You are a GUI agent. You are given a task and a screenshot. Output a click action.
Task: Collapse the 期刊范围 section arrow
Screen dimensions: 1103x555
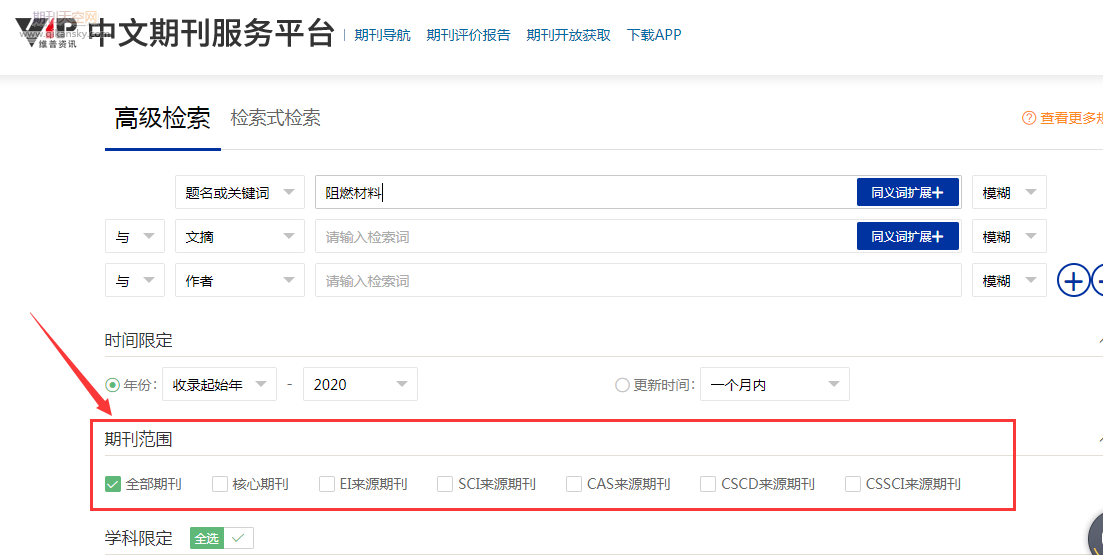(1099, 439)
